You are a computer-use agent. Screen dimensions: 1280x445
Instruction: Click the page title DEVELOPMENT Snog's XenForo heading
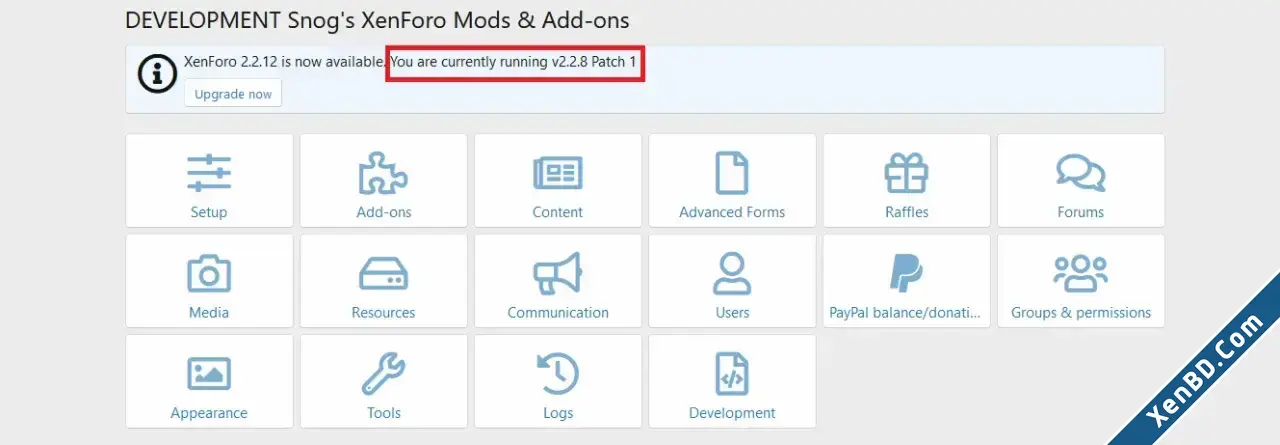pyautogui.click(x=377, y=20)
